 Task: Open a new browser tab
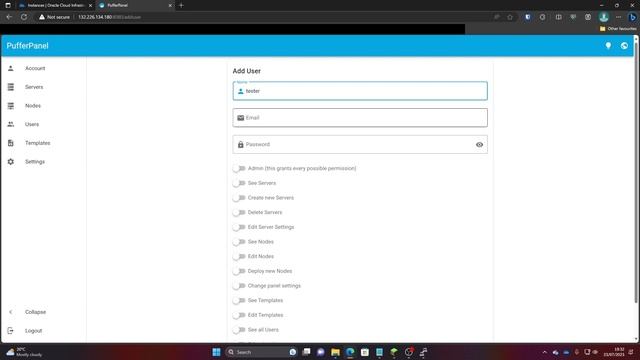181,5
